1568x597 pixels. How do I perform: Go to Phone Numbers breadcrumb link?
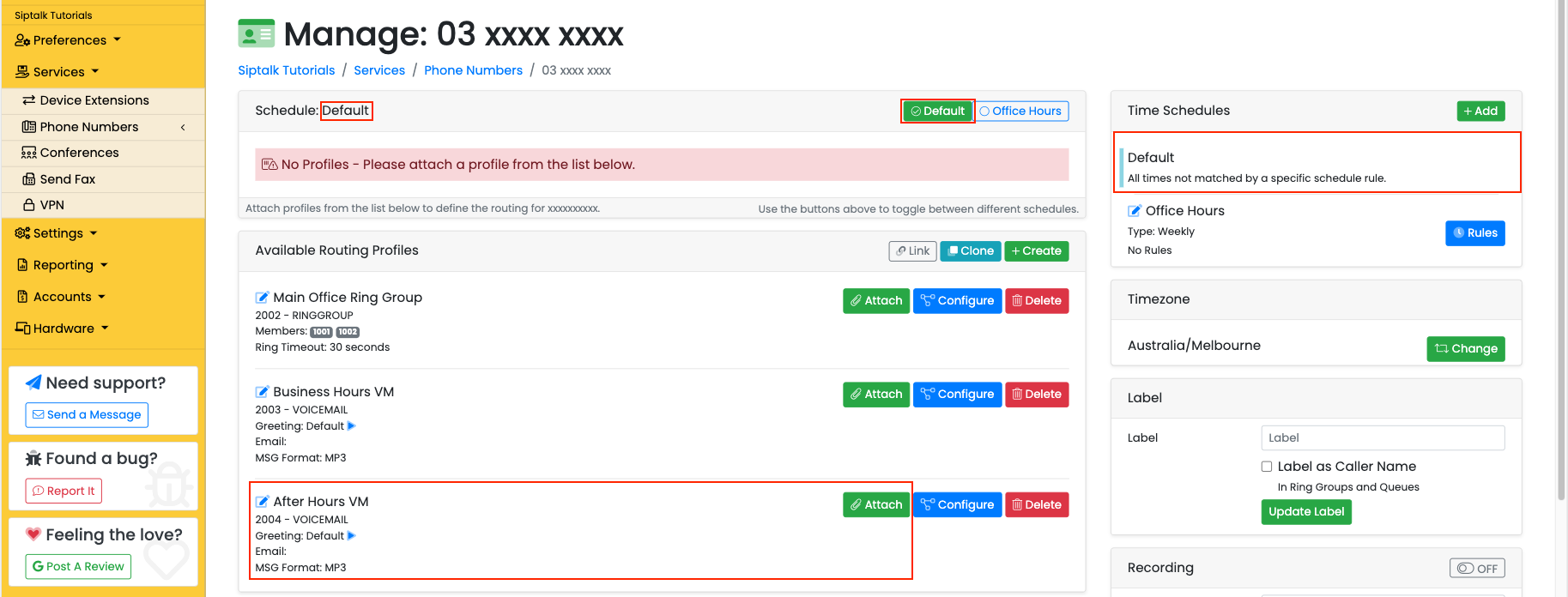coord(473,70)
